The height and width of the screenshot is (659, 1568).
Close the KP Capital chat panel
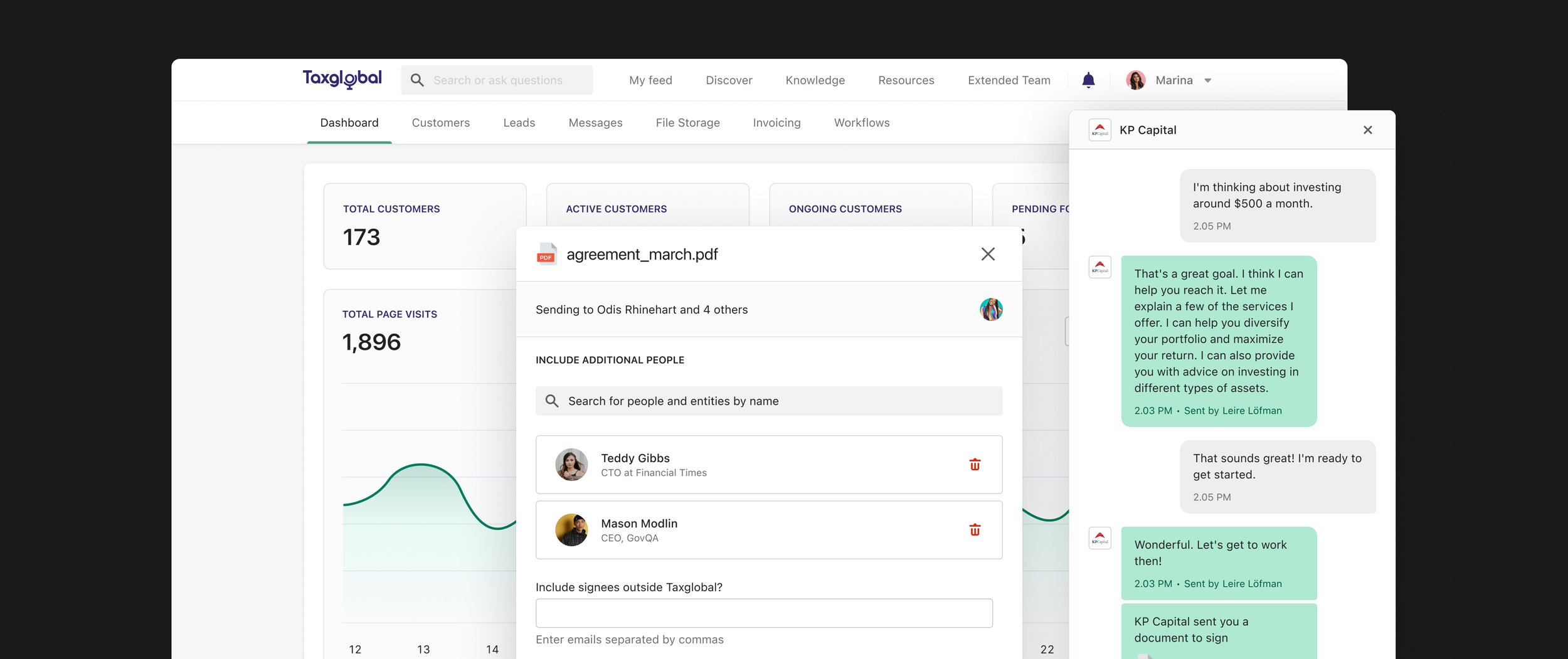coord(1367,130)
